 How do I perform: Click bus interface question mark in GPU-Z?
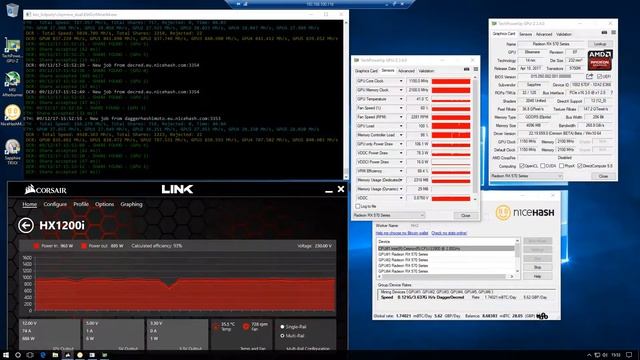click(611, 93)
